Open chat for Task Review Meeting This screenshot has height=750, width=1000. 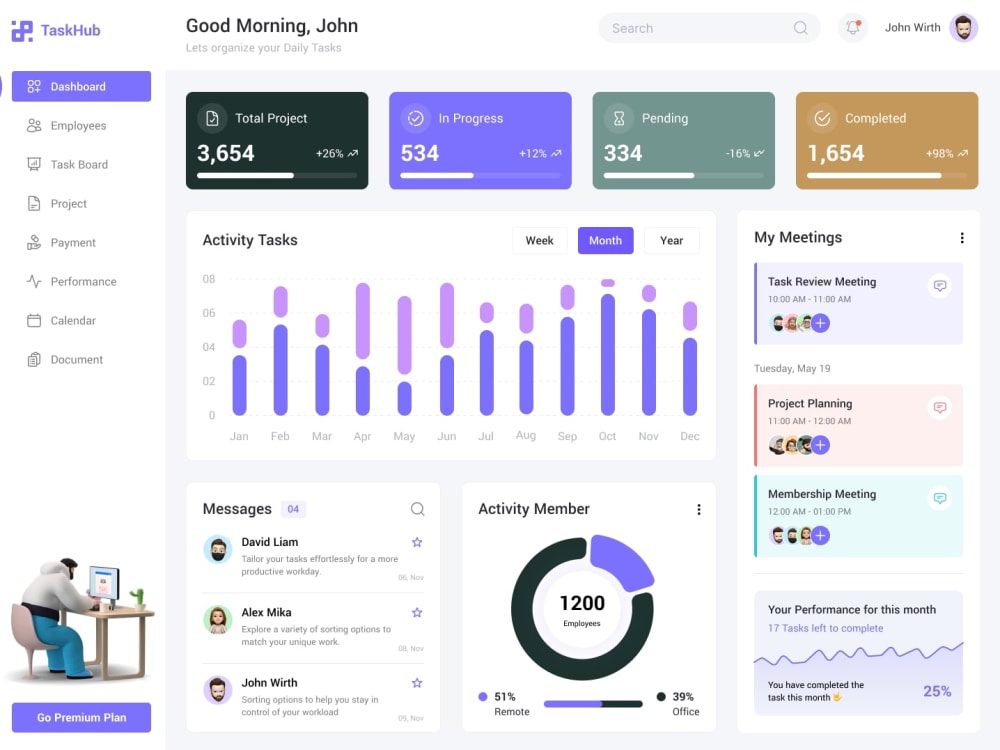tap(939, 286)
